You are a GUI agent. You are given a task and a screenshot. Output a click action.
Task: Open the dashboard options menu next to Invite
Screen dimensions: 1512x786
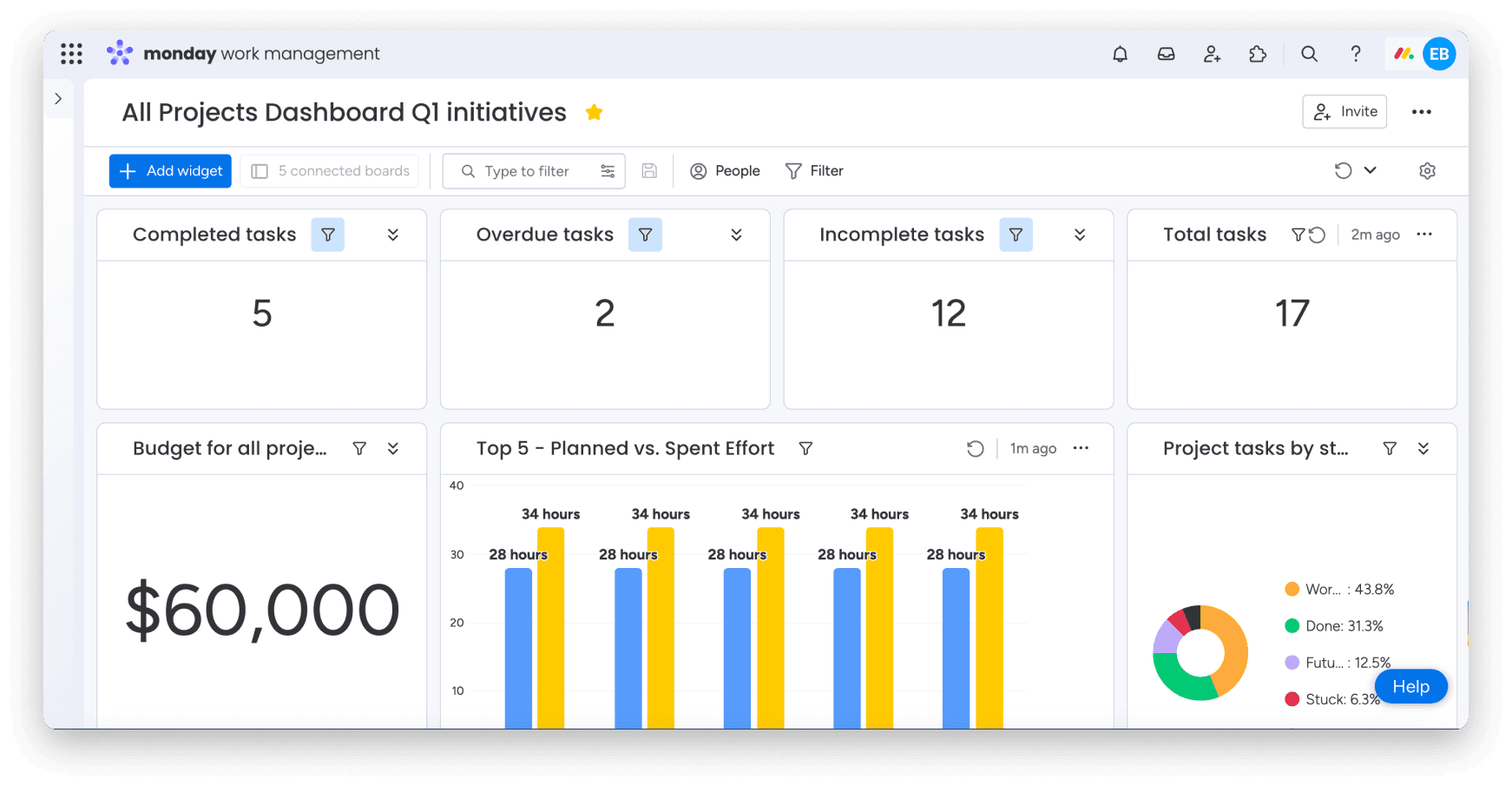[x=1421, y=111]
